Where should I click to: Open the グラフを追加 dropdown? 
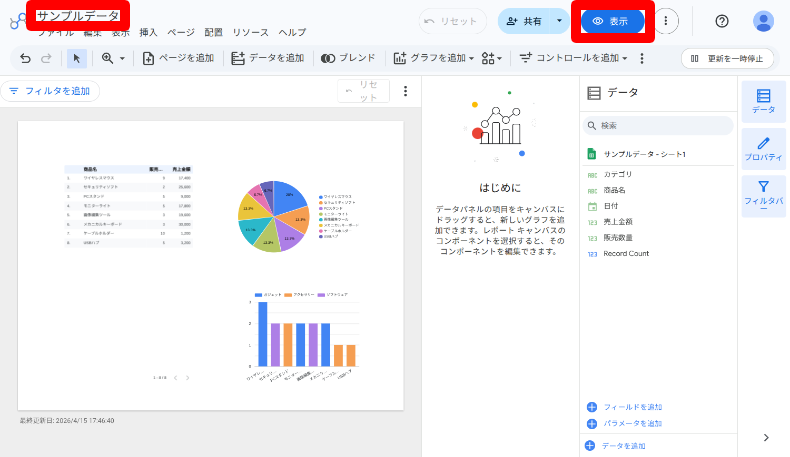coord(433,58)
